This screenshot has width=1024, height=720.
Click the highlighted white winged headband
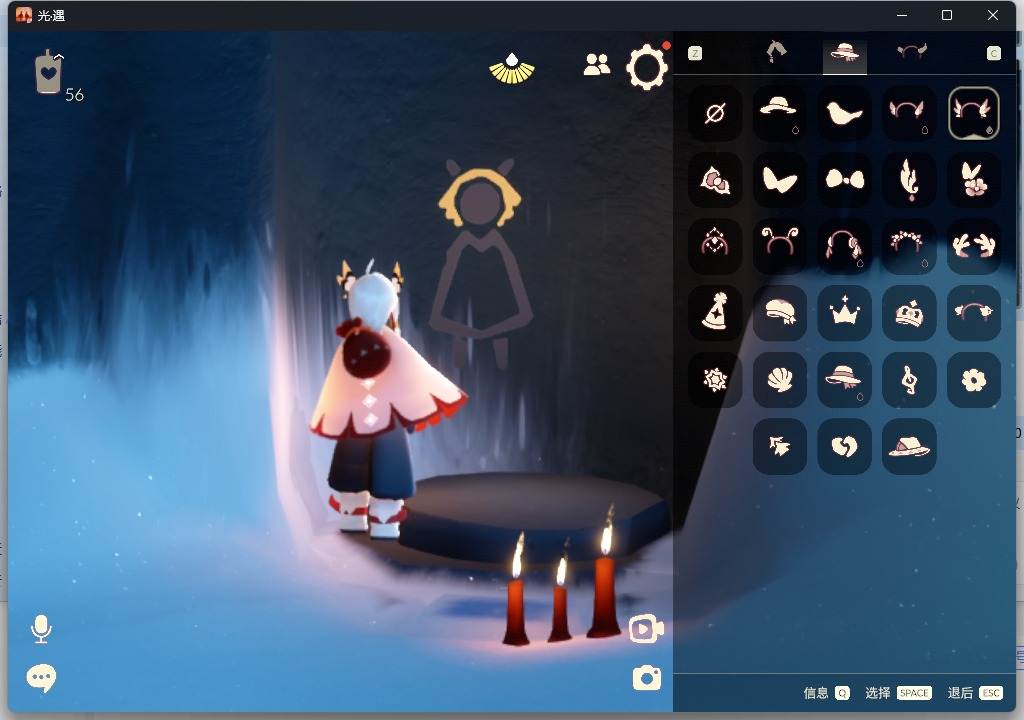(x=973, y=113)
